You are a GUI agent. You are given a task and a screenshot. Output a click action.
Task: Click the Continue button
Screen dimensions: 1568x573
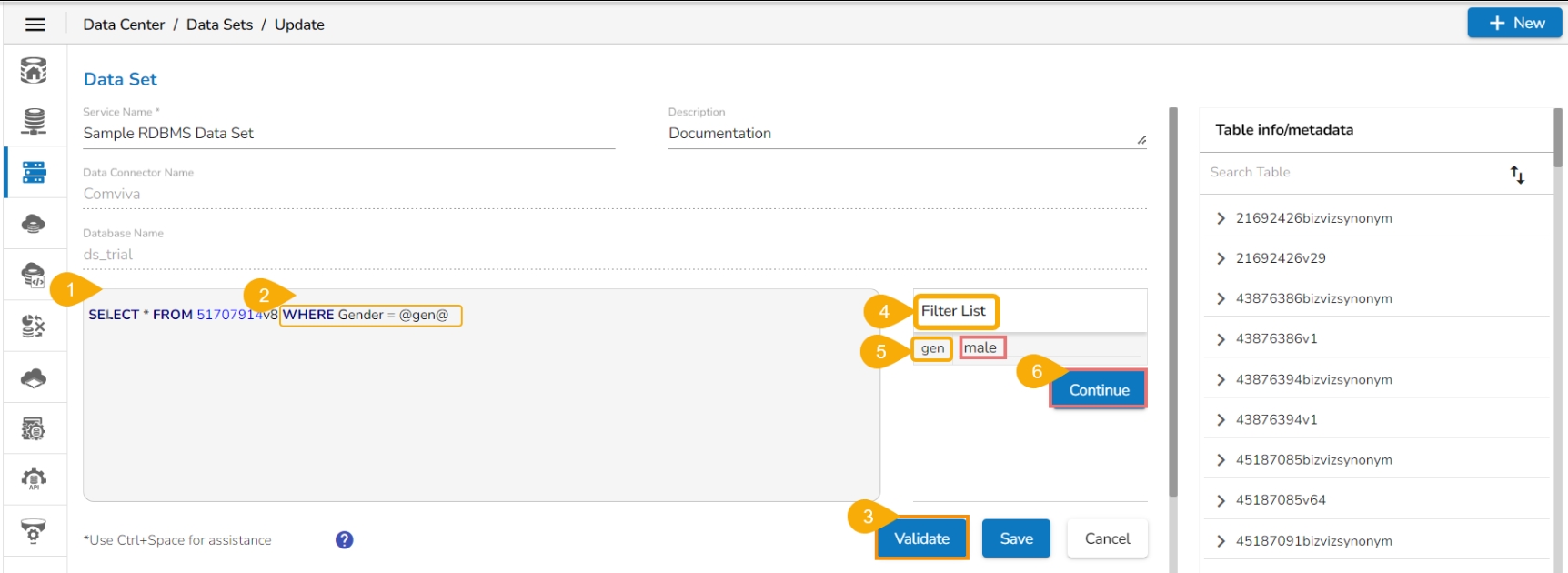[x=1099, y=390]
